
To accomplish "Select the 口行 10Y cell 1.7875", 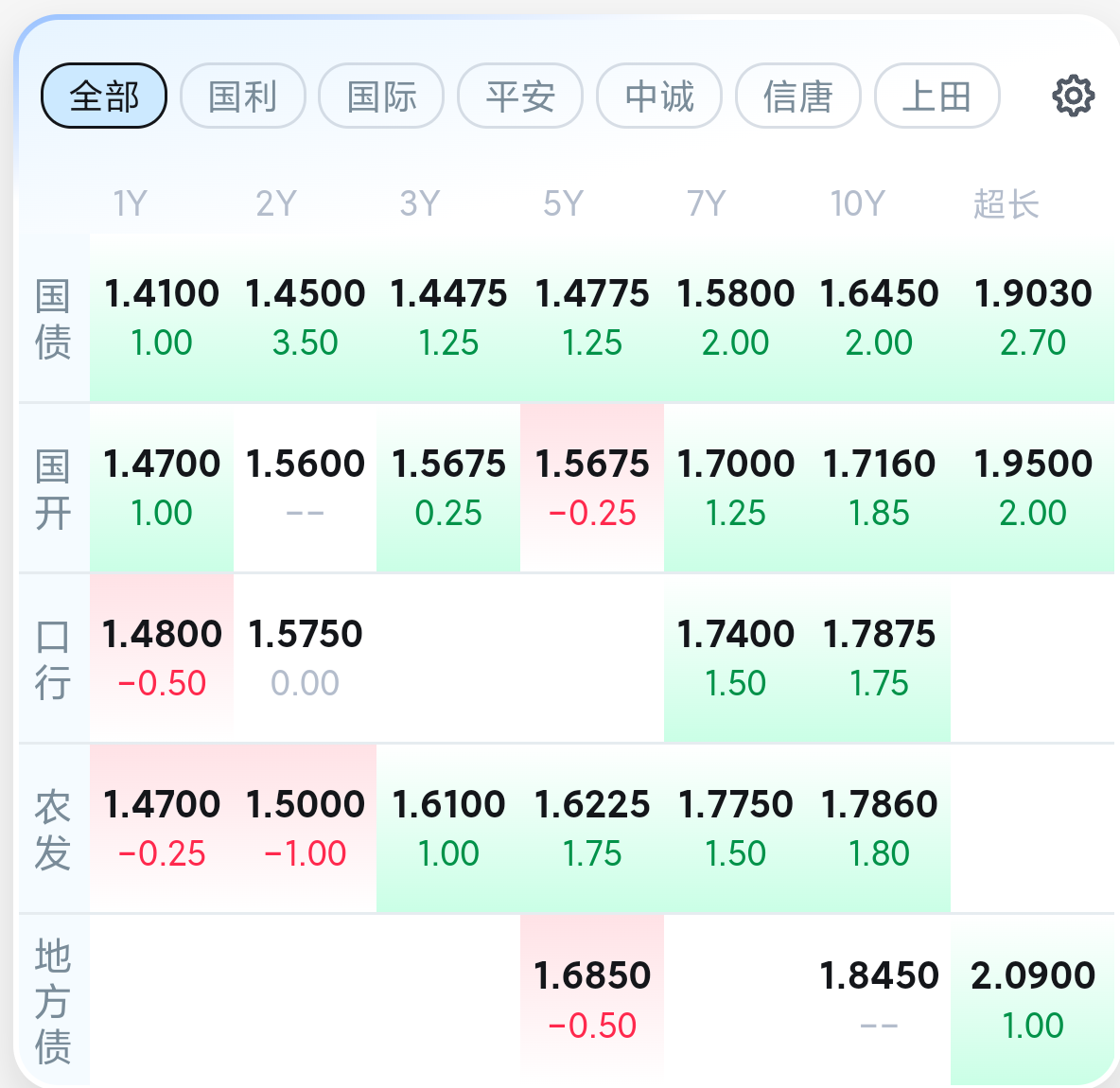I will tap(879, 658).
